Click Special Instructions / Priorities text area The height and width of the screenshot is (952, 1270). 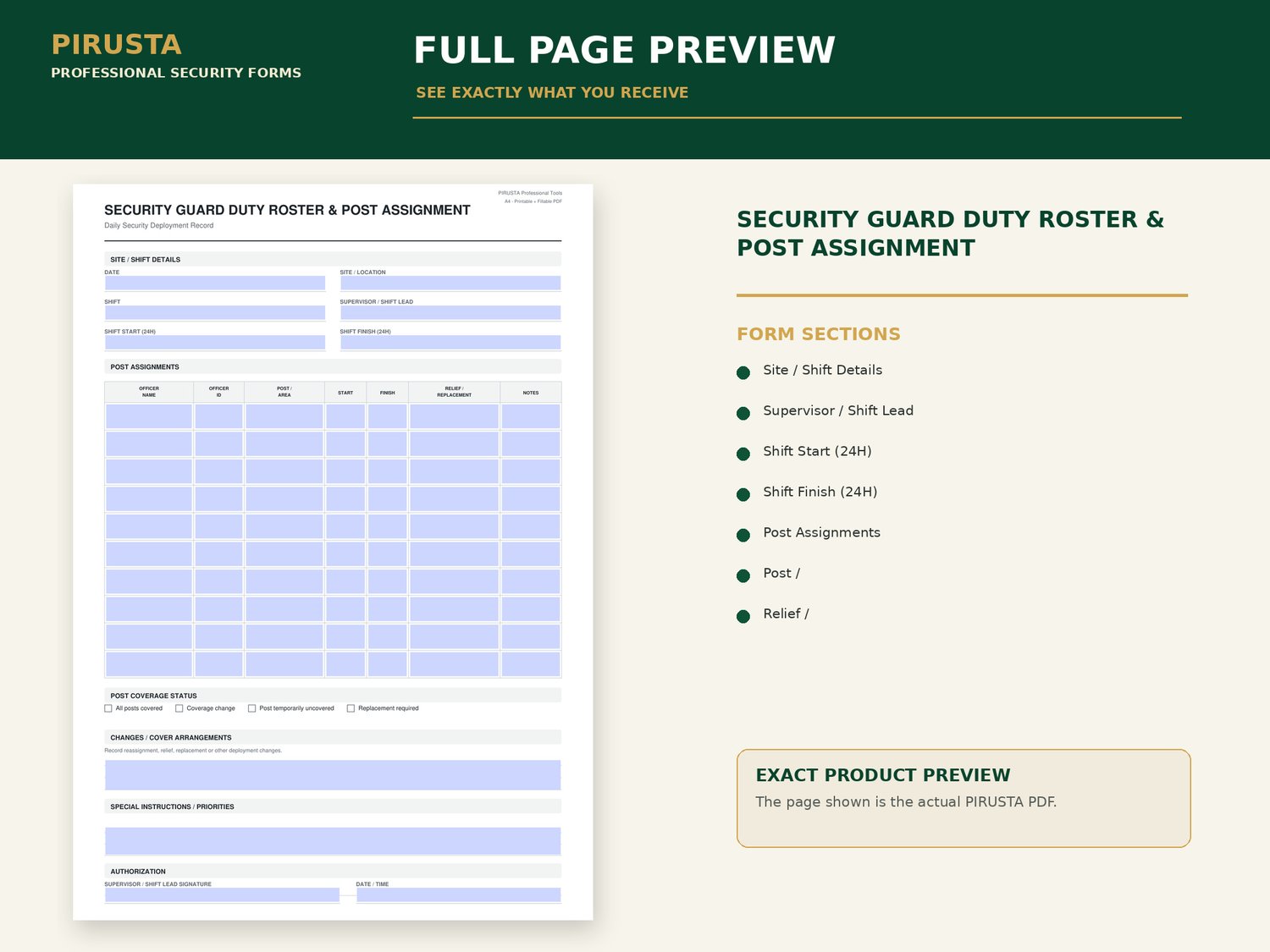333,841
